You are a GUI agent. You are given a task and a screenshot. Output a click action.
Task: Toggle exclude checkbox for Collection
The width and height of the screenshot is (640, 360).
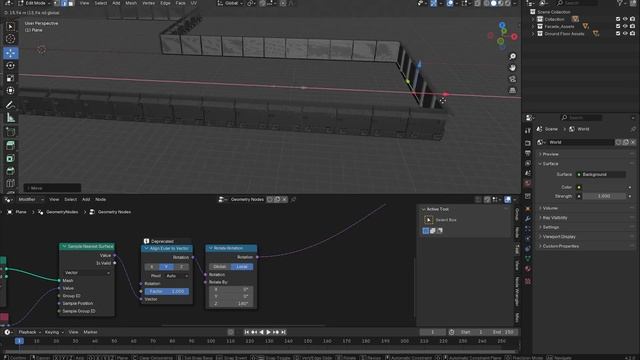click(x=618, y=19)
